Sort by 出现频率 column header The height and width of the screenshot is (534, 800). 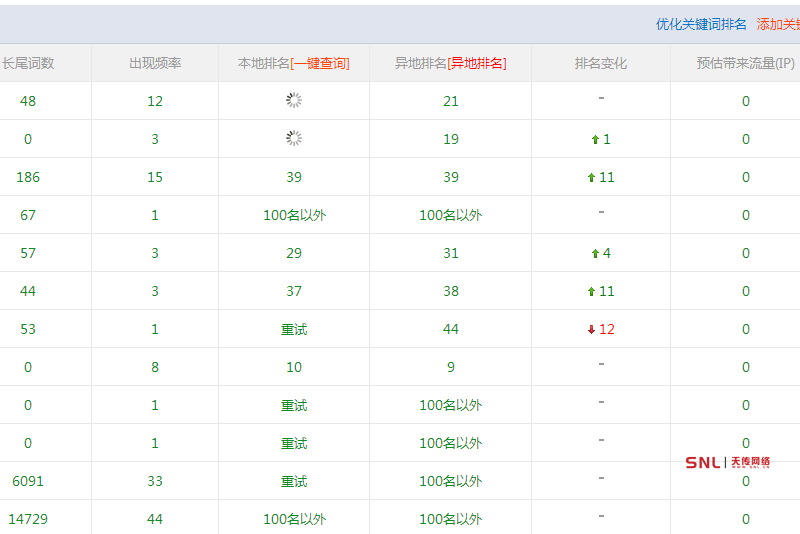(155, 63)
